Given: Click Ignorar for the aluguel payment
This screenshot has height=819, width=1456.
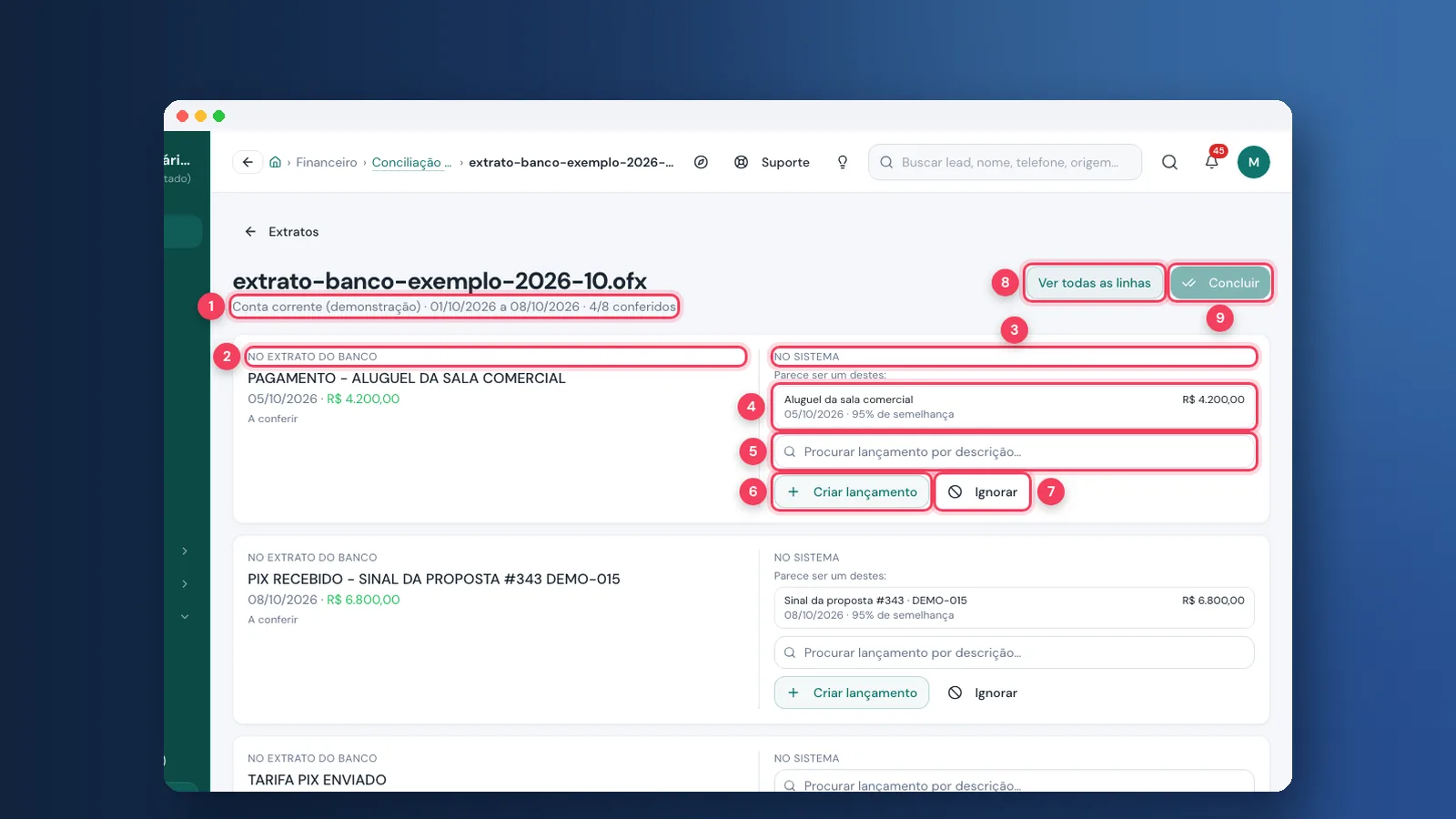Looking at the screenshot, I should pyautogui.click(x=983, y=492).
